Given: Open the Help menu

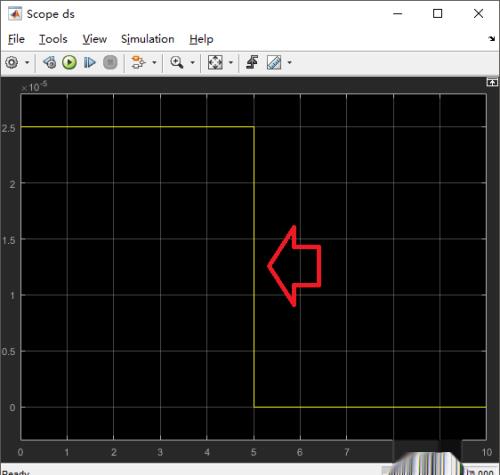Looking at the screenshot, I should pos(201,39).
